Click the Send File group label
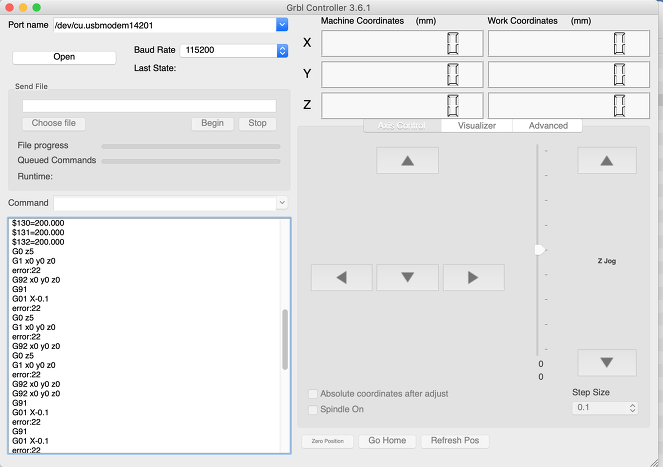This screenshot has width=663, height=467. (31, 86)
